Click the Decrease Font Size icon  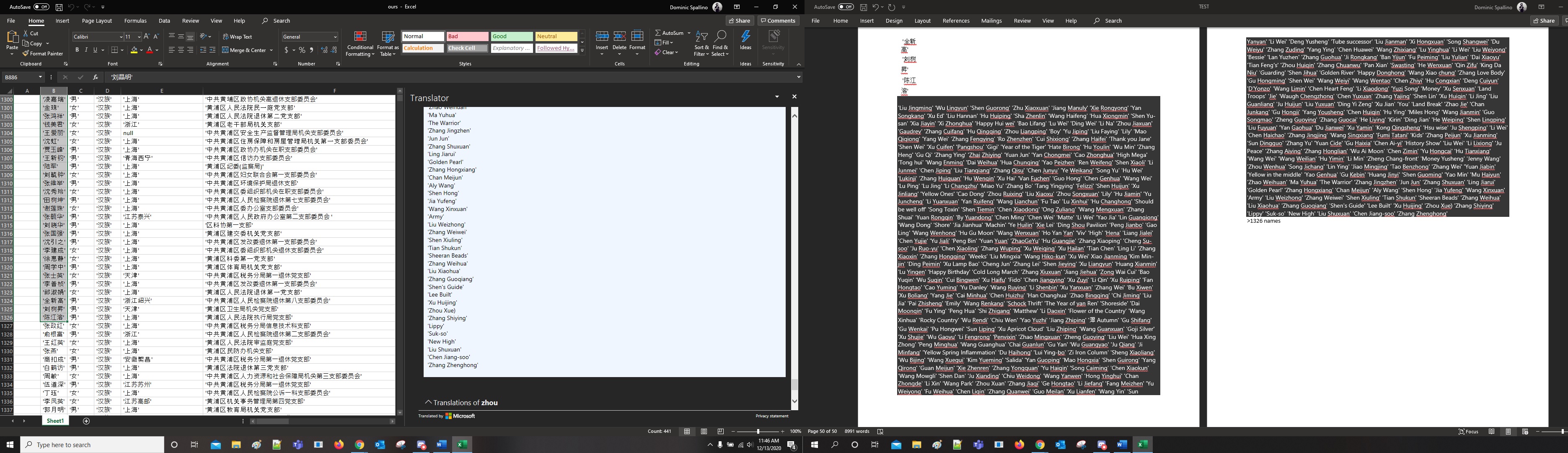(156, 36)
